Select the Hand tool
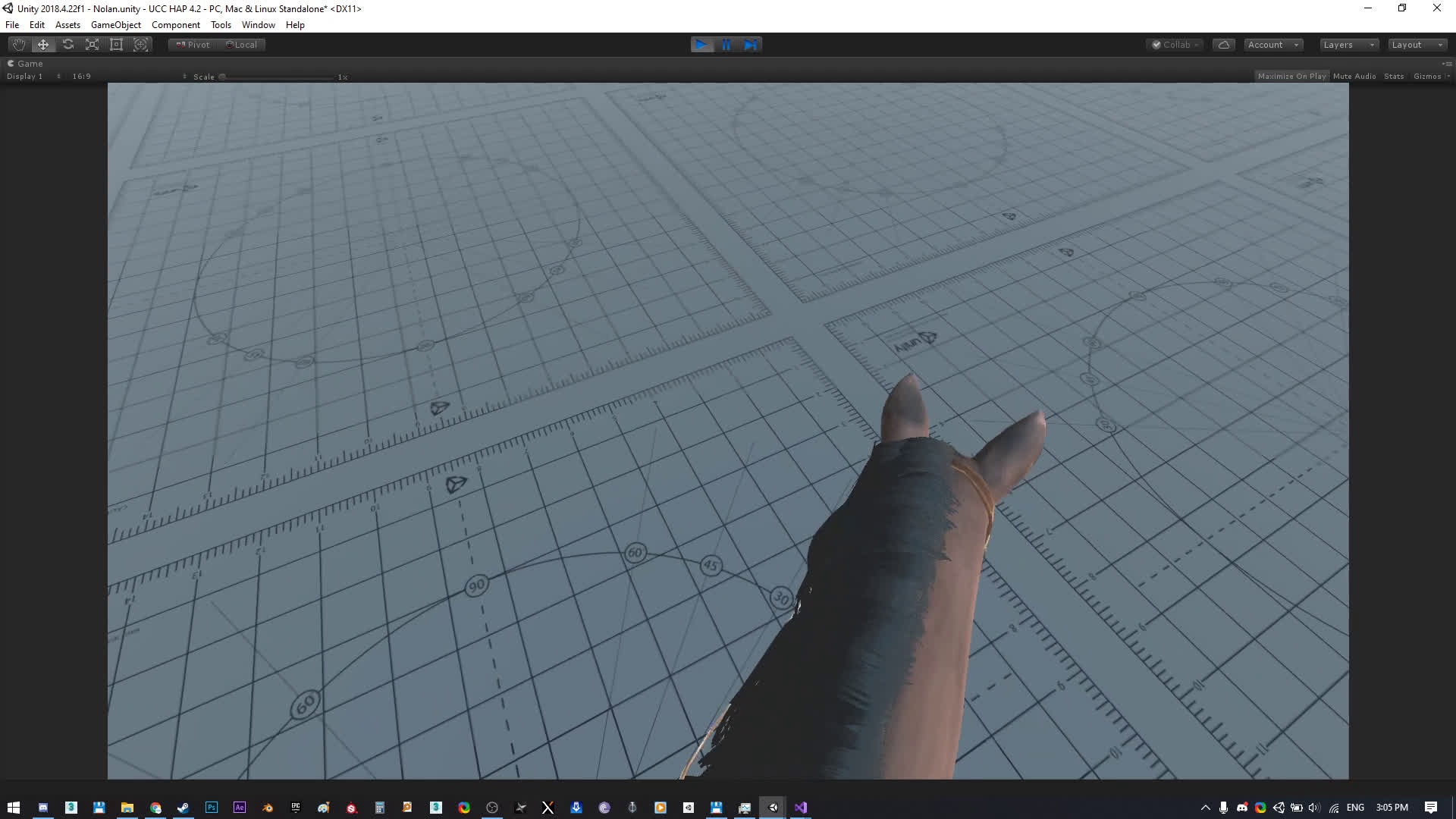Viewport: 1456px width, 819px height. coord(19,45)
